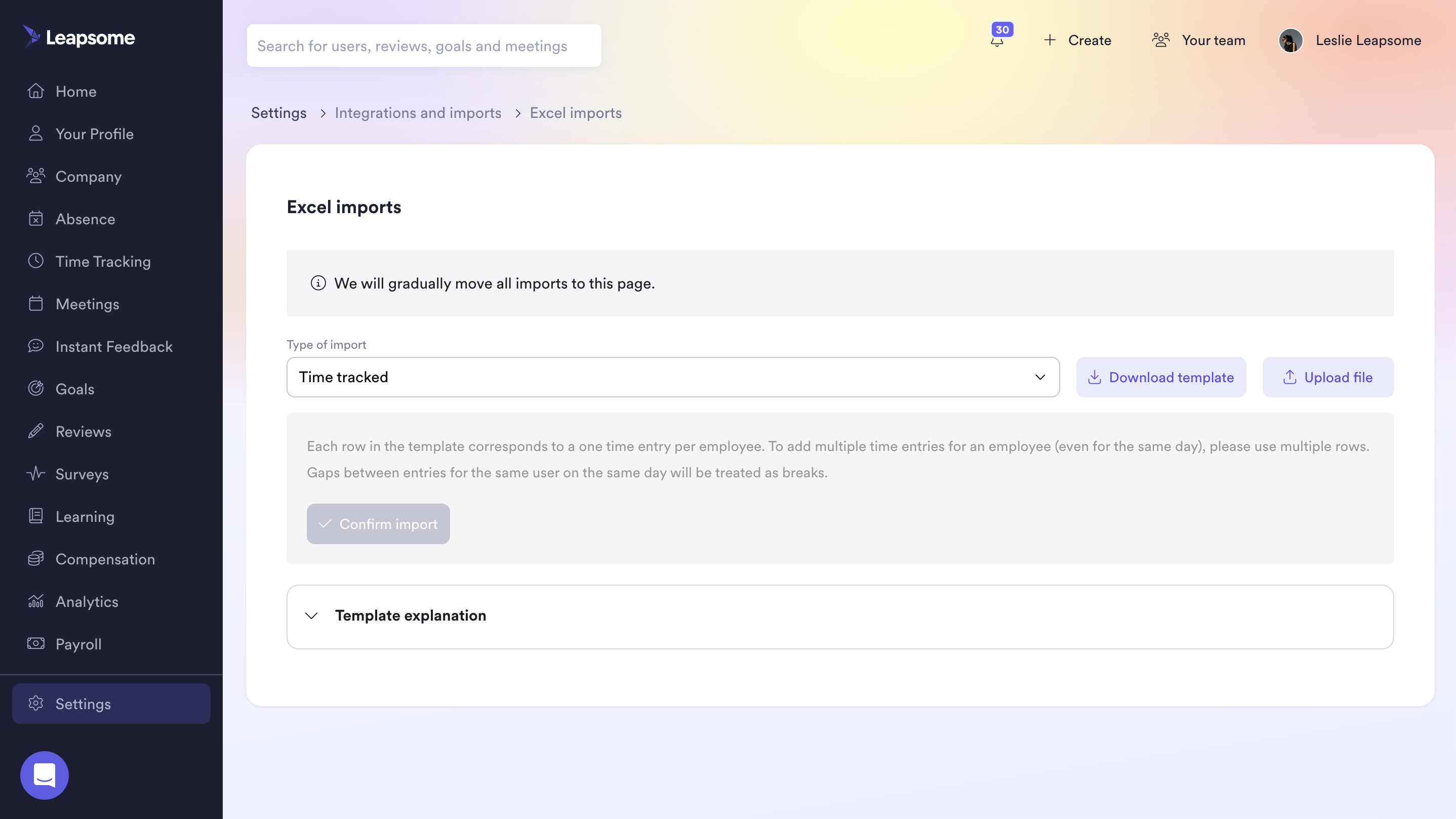1456x819 pixels.
Task: Click Download template text
Action: [1171, 377]
